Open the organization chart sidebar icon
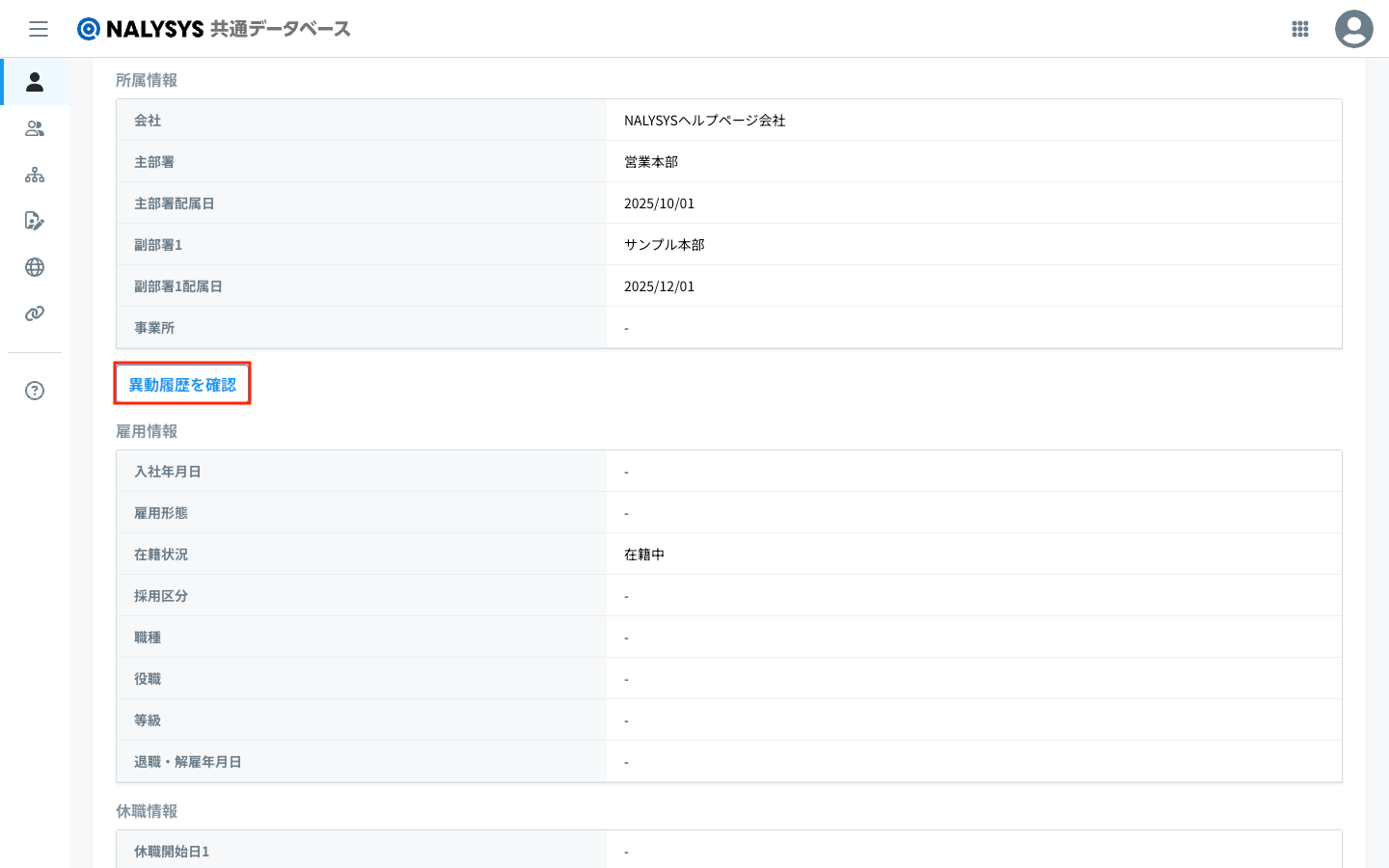 [35, 175]
